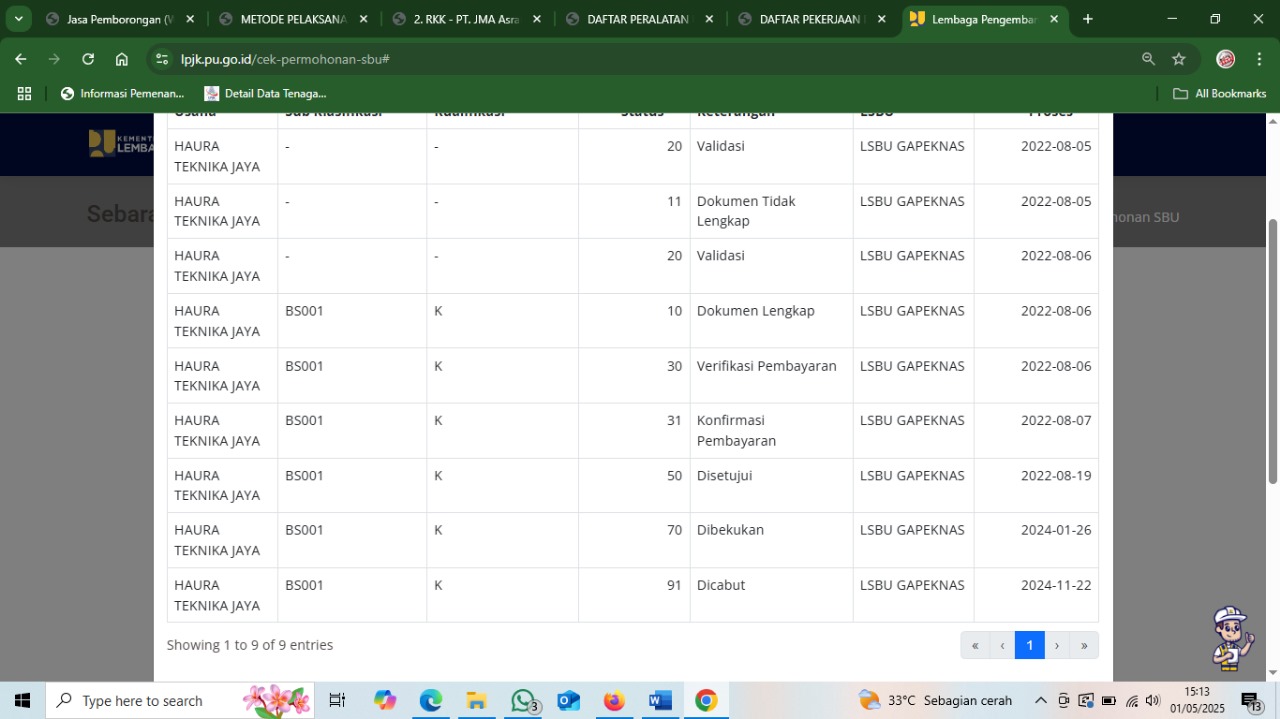This screenshot has height=719, width=1280.
Task: Click the date 2024-11-22 cell
Action: [x=1036, y=595]
